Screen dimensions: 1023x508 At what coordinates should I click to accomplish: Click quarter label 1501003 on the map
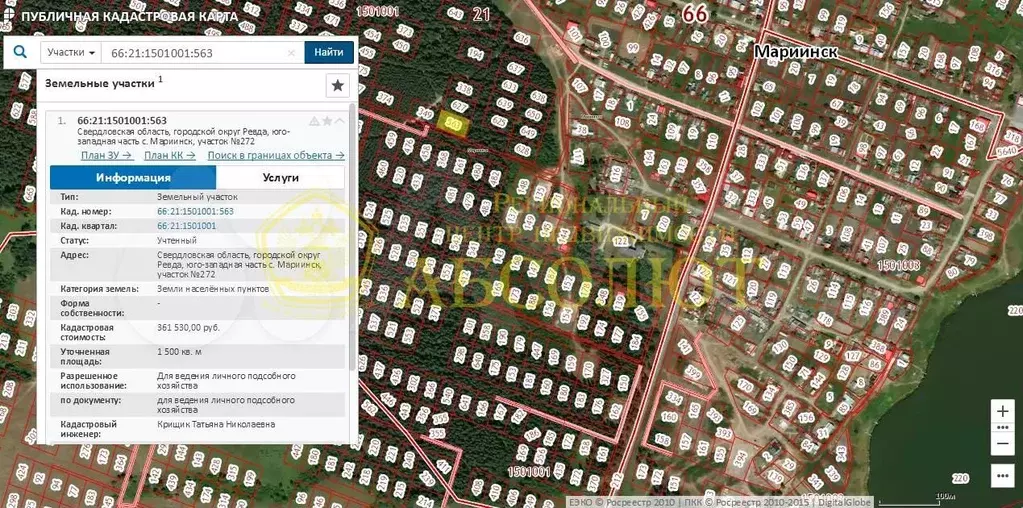(x=898, y=265)
